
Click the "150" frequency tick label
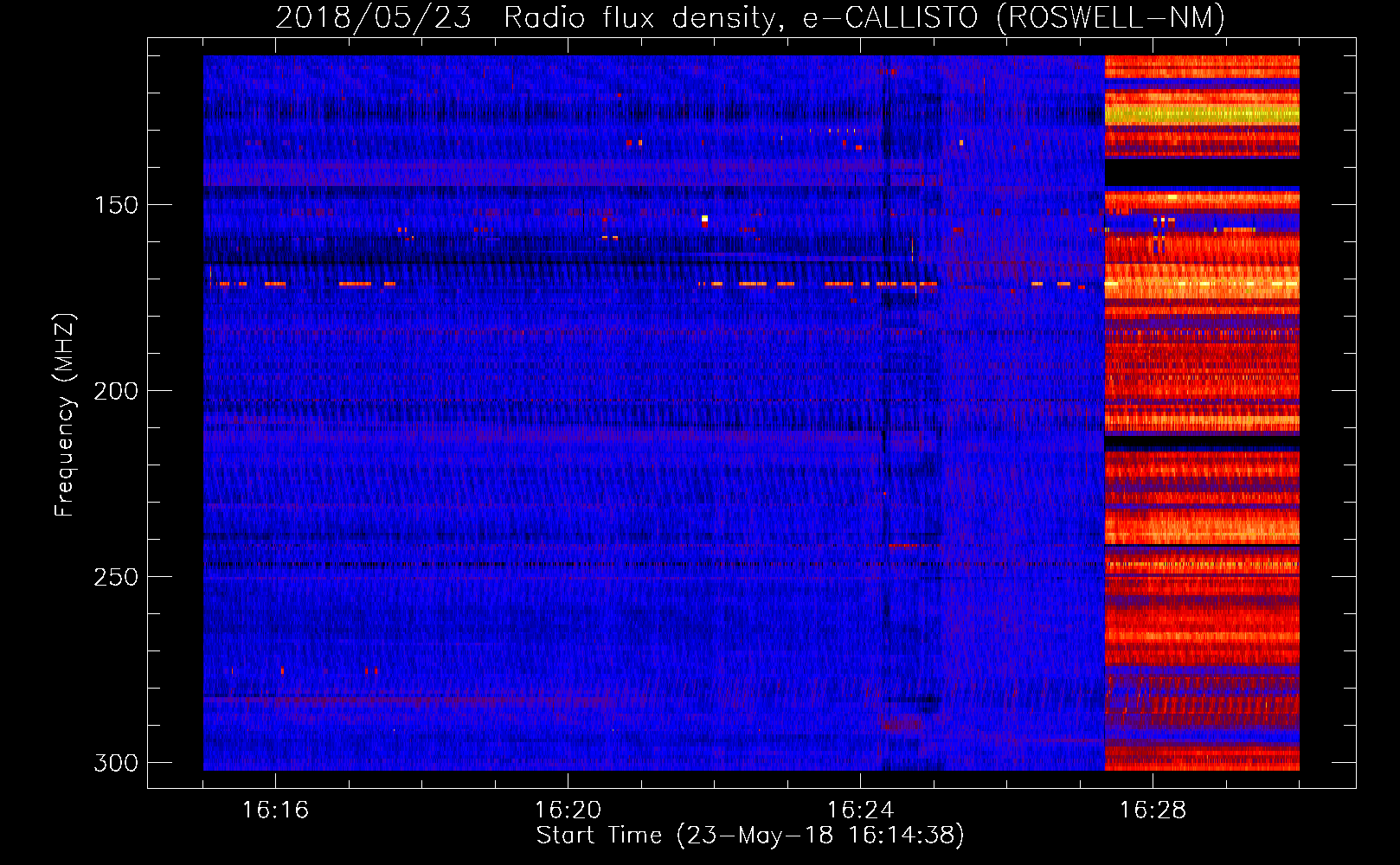116,205
